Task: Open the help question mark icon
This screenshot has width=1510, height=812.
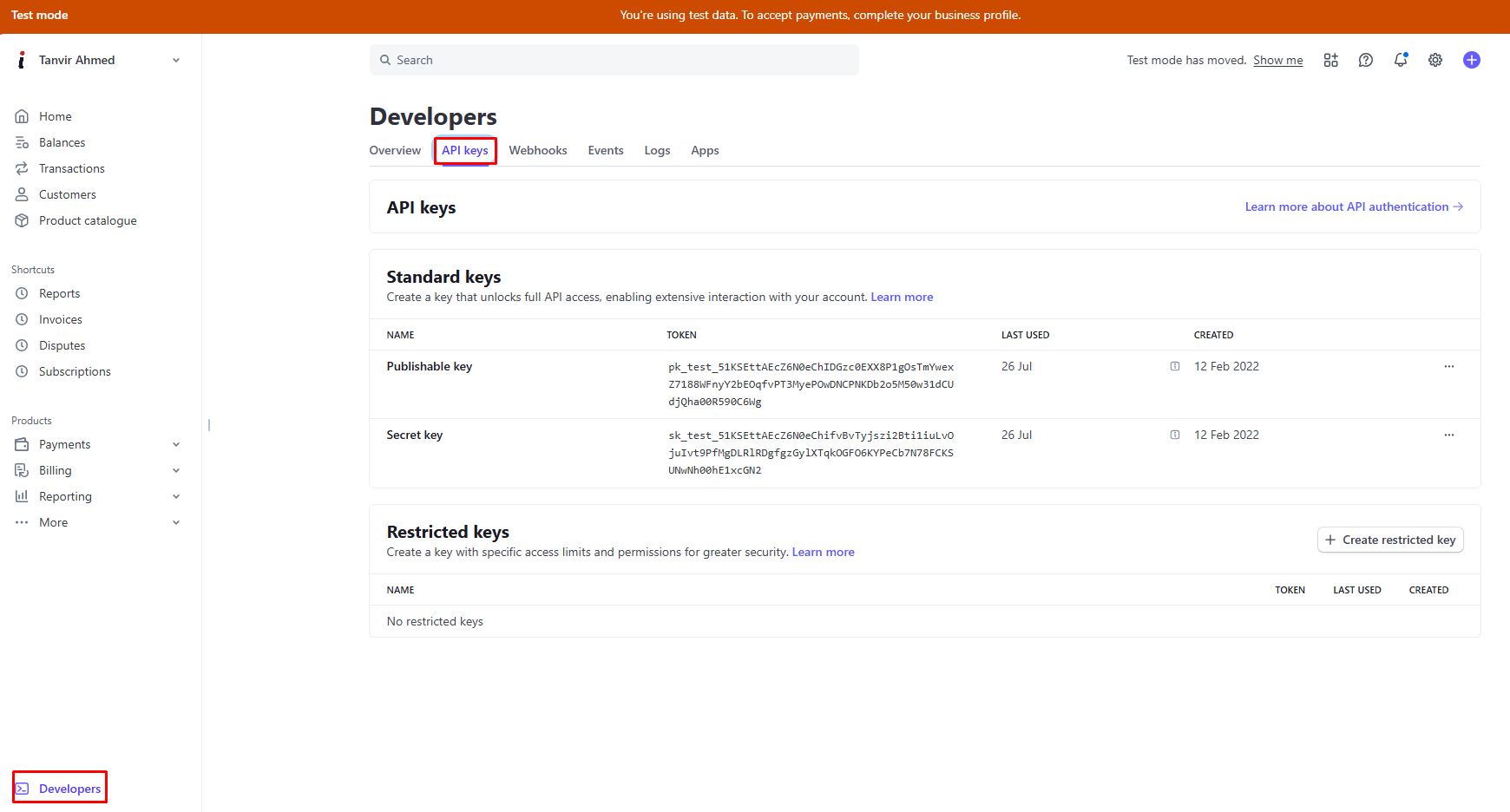Action: [x=1366, y=60]
